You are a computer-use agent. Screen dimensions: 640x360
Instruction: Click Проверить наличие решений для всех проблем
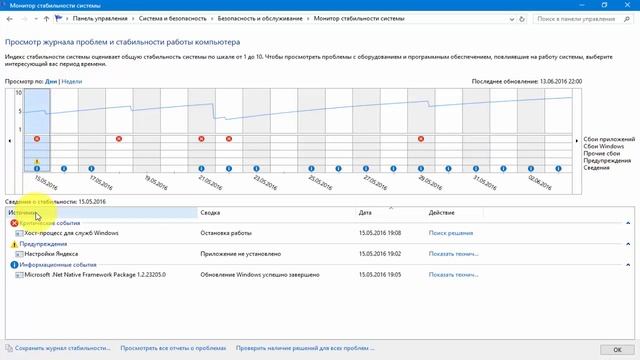point(305,348)
